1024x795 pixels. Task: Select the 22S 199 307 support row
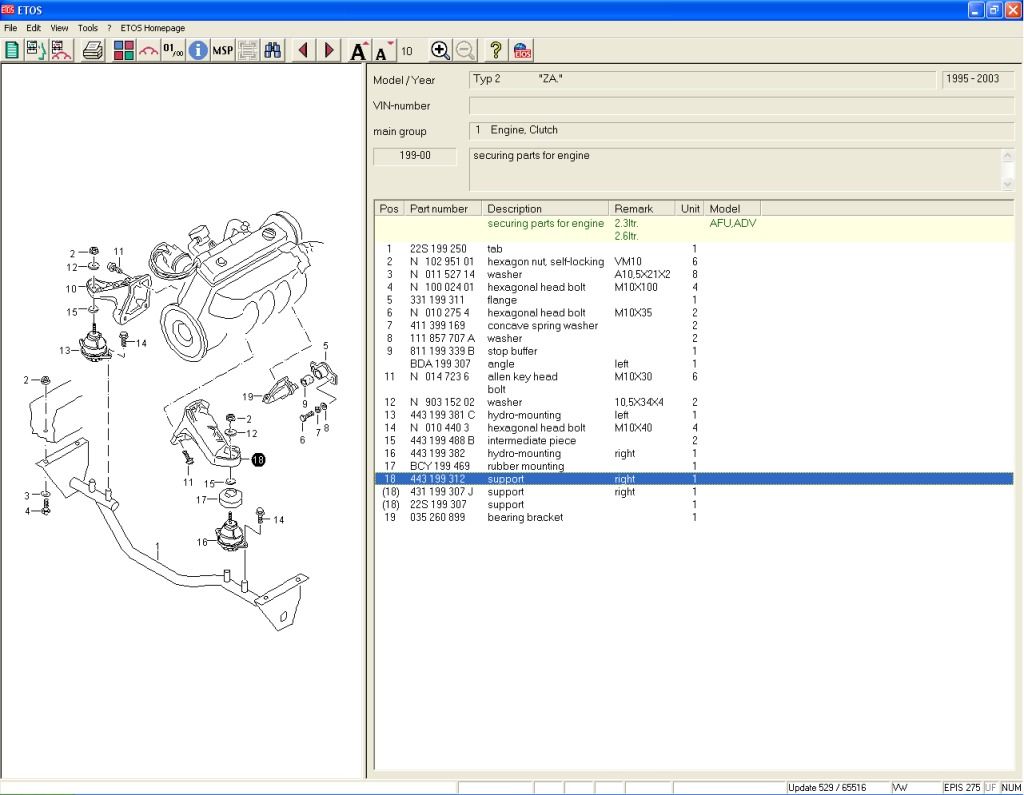pyautogui.click(x=694, y=504)
